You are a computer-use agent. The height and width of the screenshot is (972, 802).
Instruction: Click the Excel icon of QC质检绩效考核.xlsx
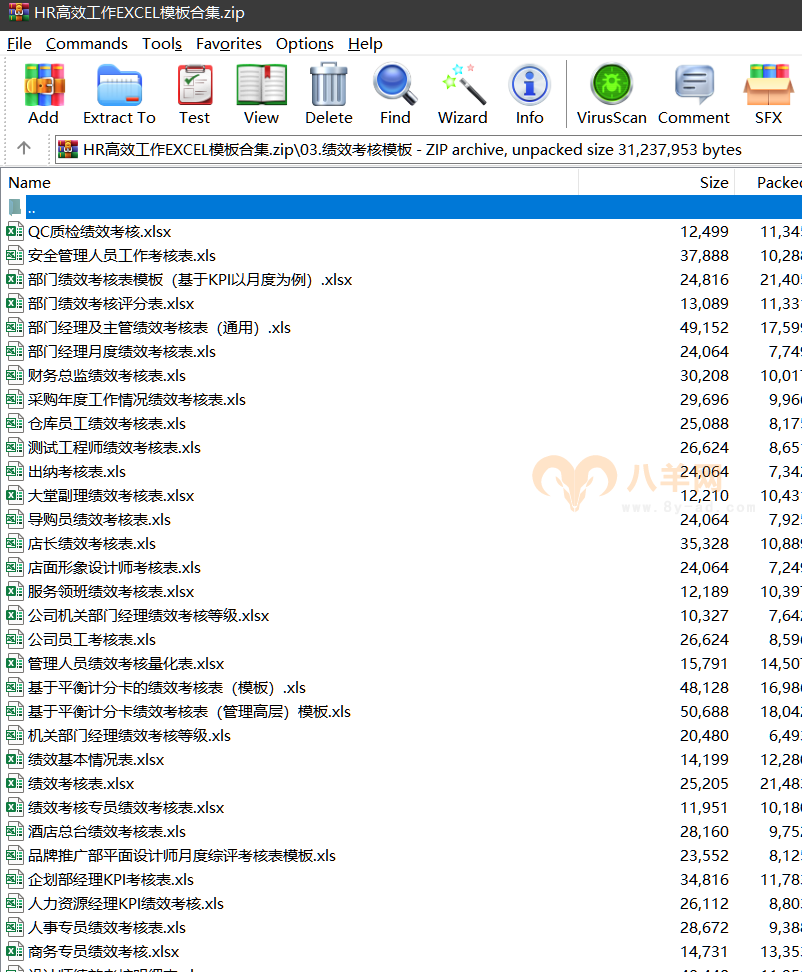(15, 232)
